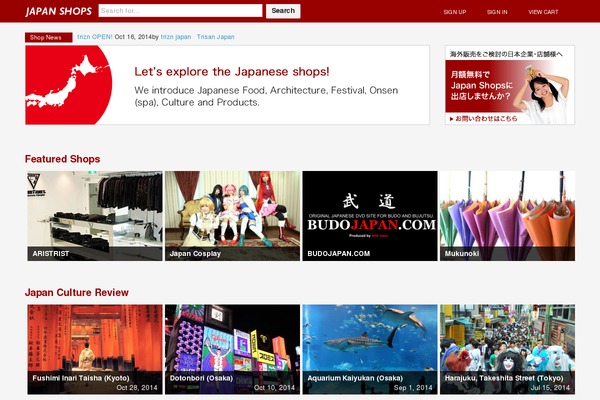Click the ARISTRIST caption label
Image resolution: width=600 pixels, height=400 pixels.
pyautogui.click(x=51, y=253)
